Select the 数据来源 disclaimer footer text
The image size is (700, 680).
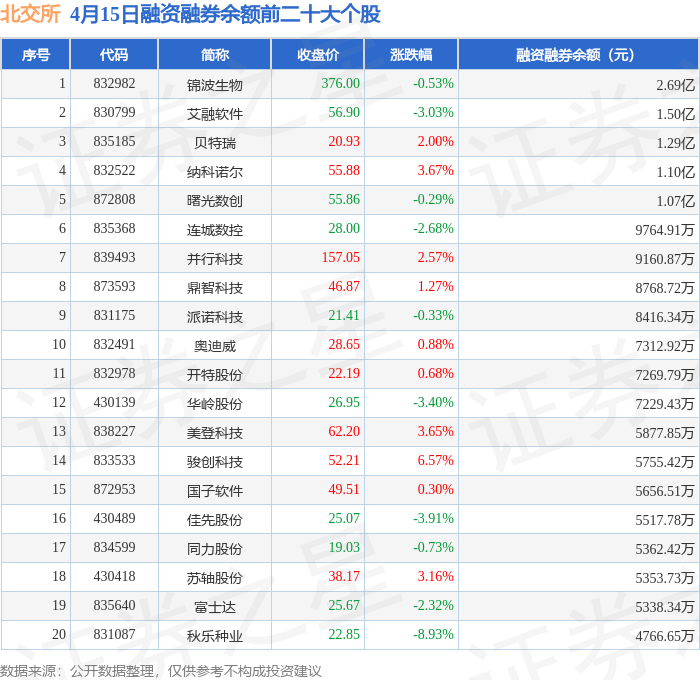coord(161,671)
